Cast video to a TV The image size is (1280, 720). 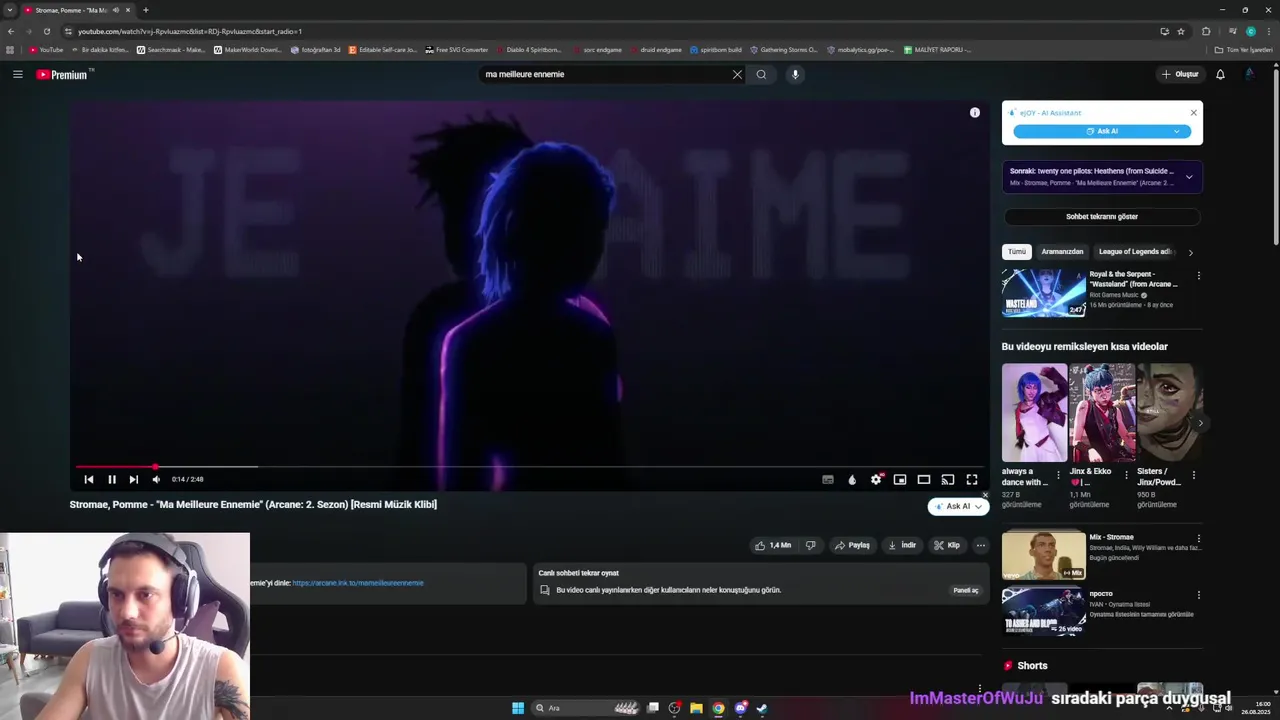click(x=948, y=479)
